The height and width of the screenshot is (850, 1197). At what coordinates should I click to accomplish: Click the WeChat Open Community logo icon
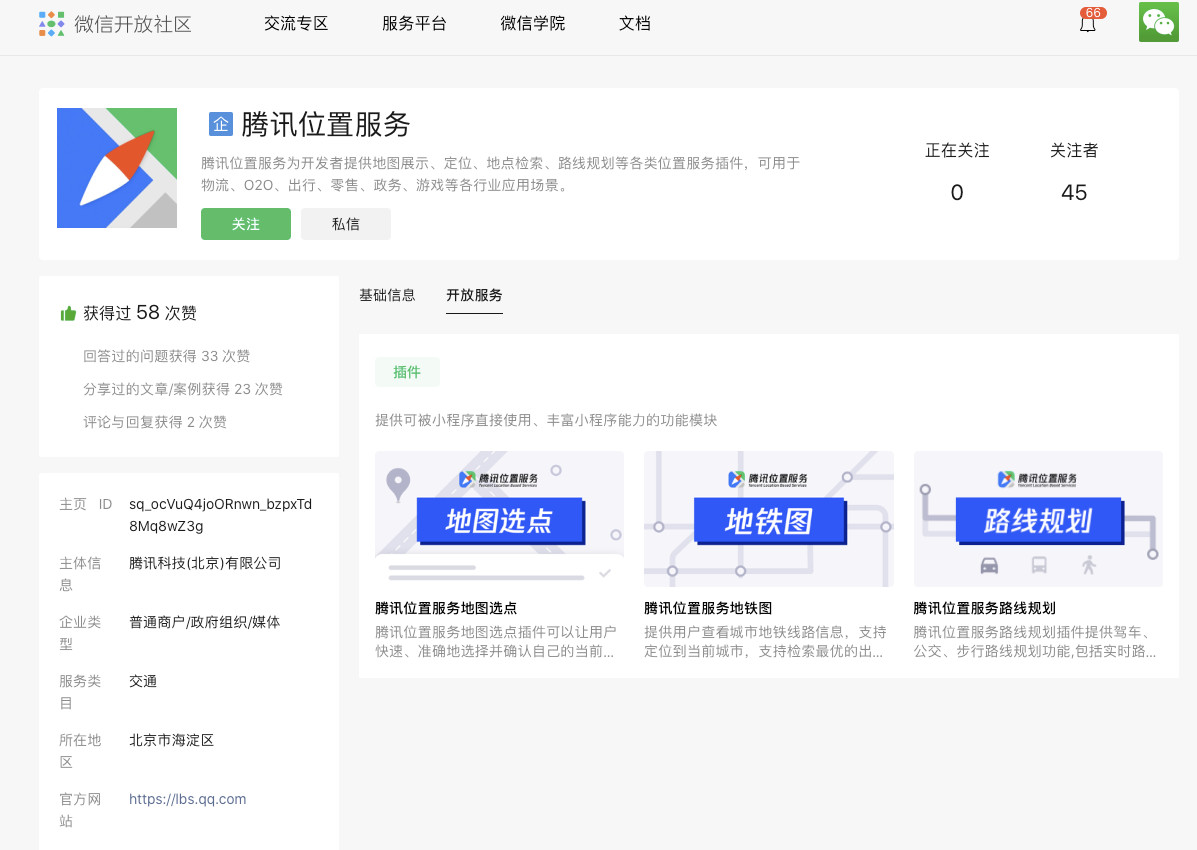[x=51, y=24]
